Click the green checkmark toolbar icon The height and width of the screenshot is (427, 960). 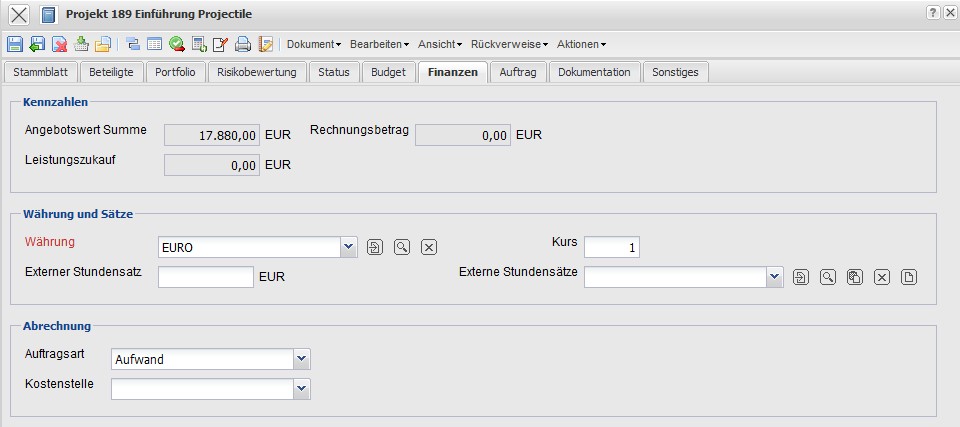point(177,44)
